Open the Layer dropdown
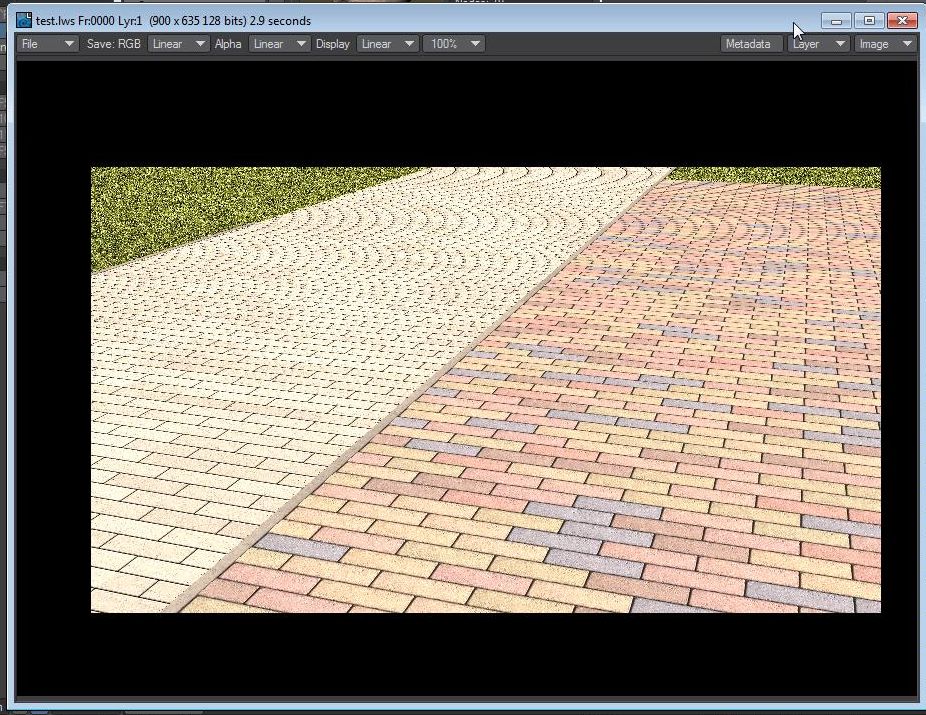926x715 pixels. (818, 44)
